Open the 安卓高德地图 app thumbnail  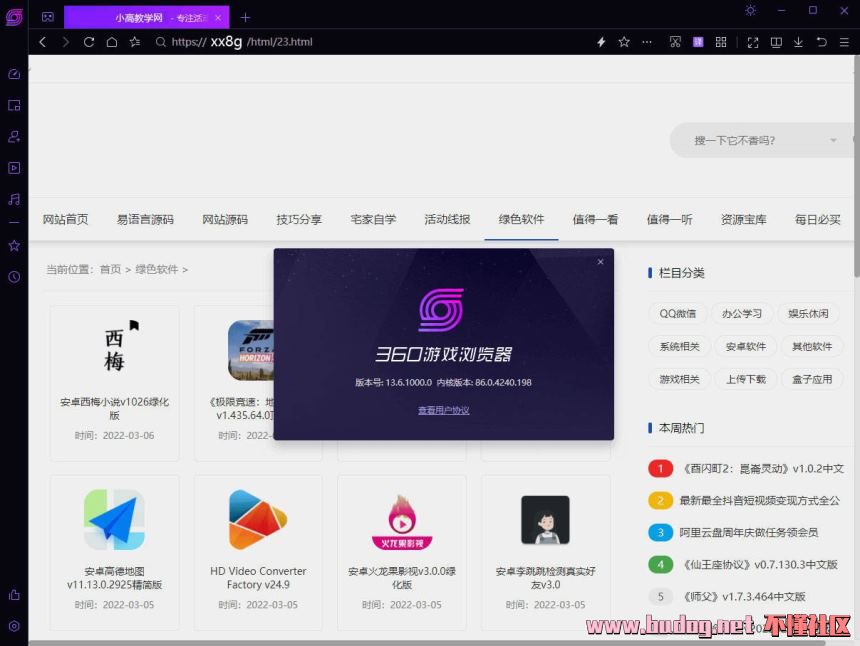(115, 519)
